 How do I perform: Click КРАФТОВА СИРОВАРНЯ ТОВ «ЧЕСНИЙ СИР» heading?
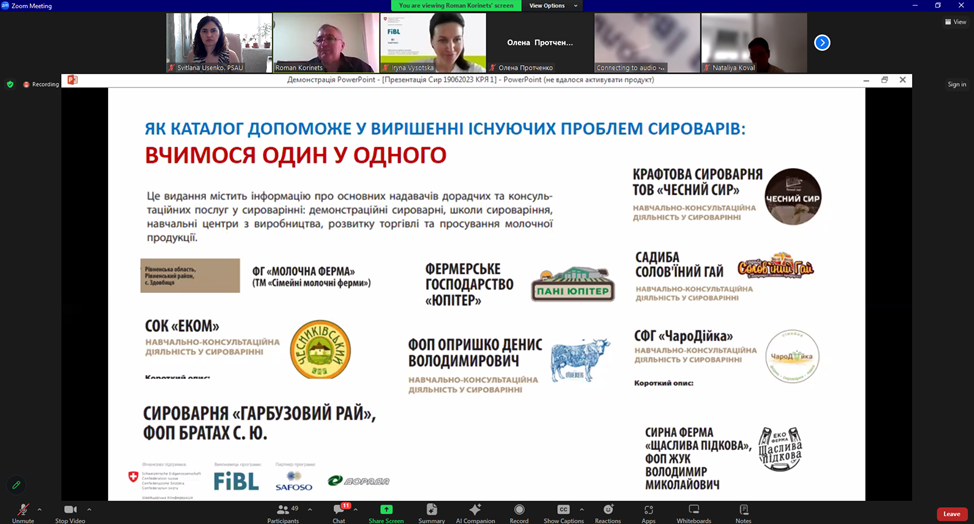tap(698, 182)
